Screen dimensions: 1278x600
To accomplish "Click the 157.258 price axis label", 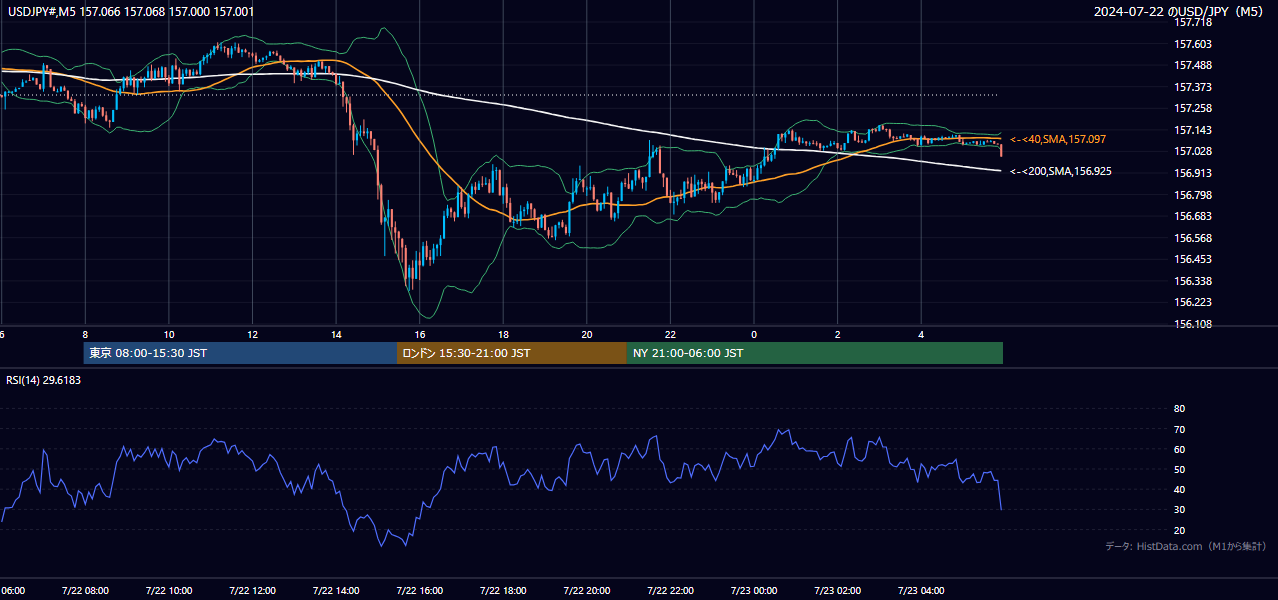I will point(1192,108).
